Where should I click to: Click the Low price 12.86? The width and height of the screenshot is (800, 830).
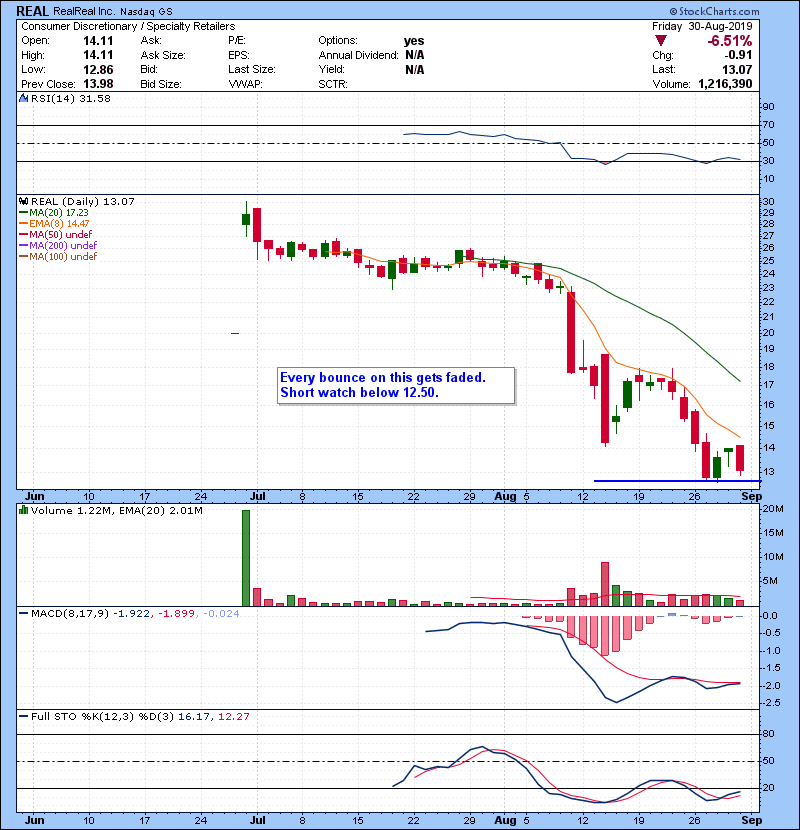[x=98, y=70]
